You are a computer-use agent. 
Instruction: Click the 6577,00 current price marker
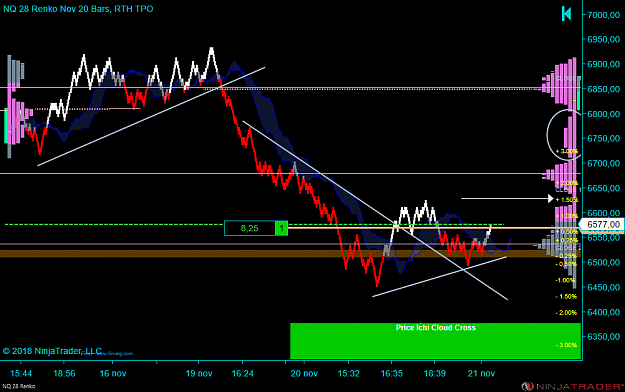[602, 225]
